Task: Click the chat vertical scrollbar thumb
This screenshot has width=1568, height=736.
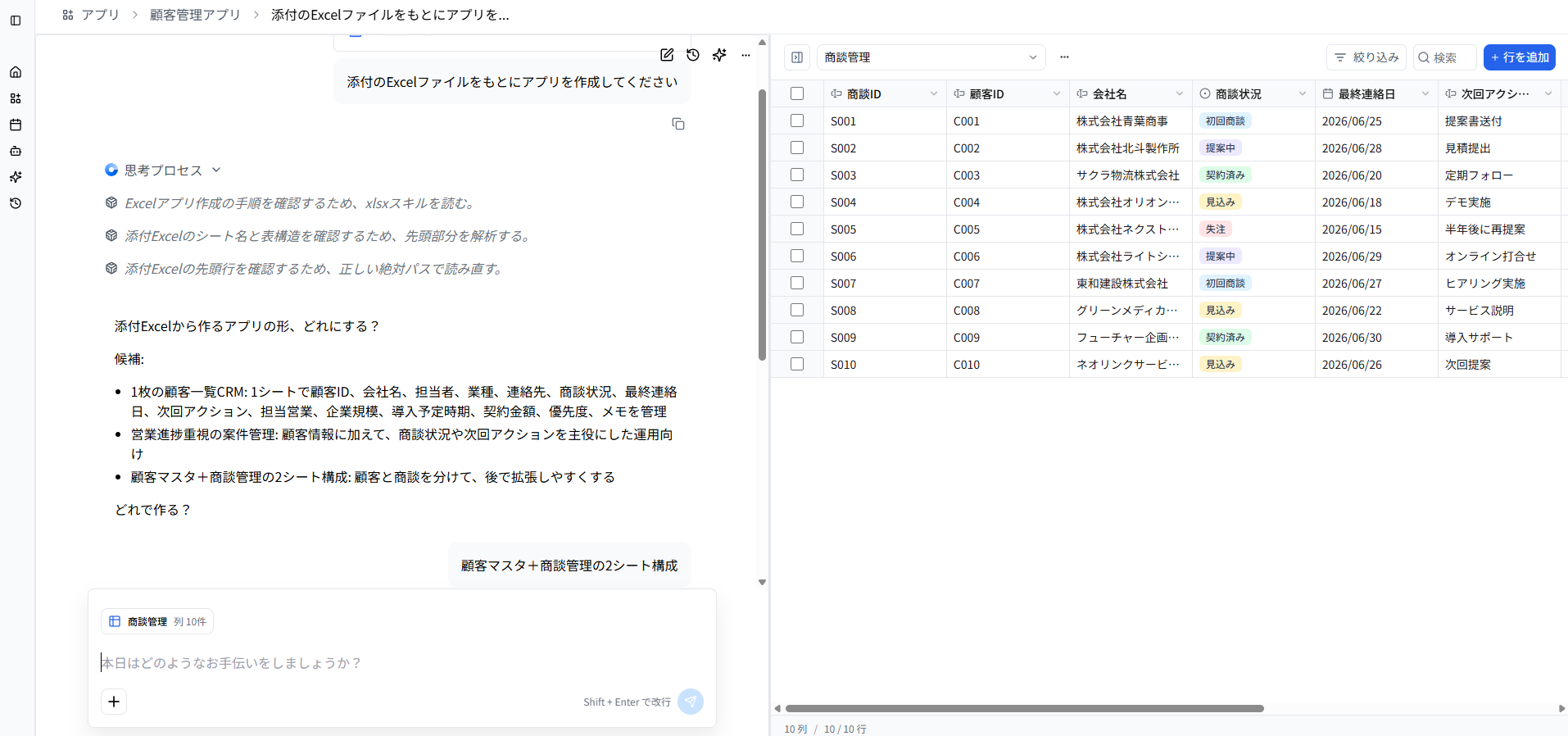Action: (x=762, y=225)
